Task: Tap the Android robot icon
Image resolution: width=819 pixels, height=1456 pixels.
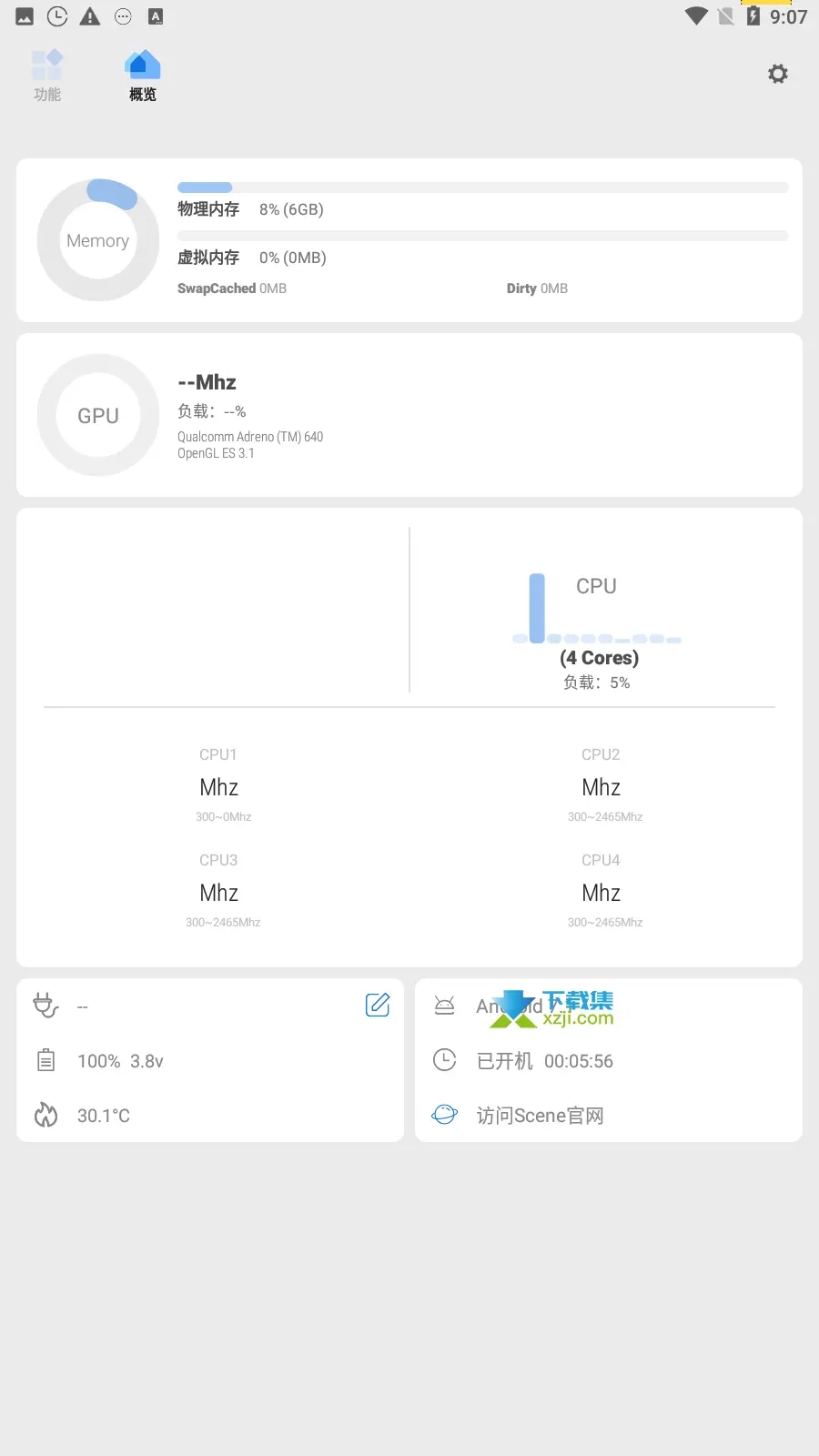Action: pyautogui.click(x=444, y=1006)
